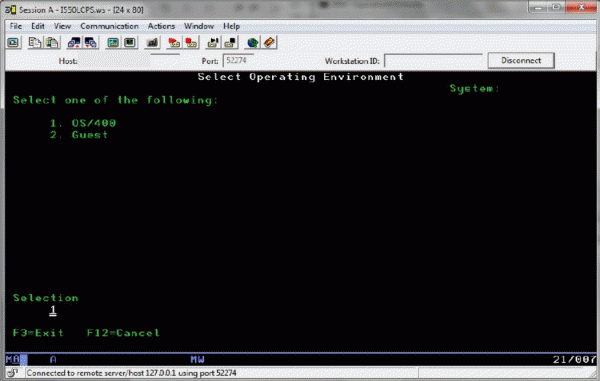
Task: Open the Color mapping toolbar icon
Action: tap(130, 42)
